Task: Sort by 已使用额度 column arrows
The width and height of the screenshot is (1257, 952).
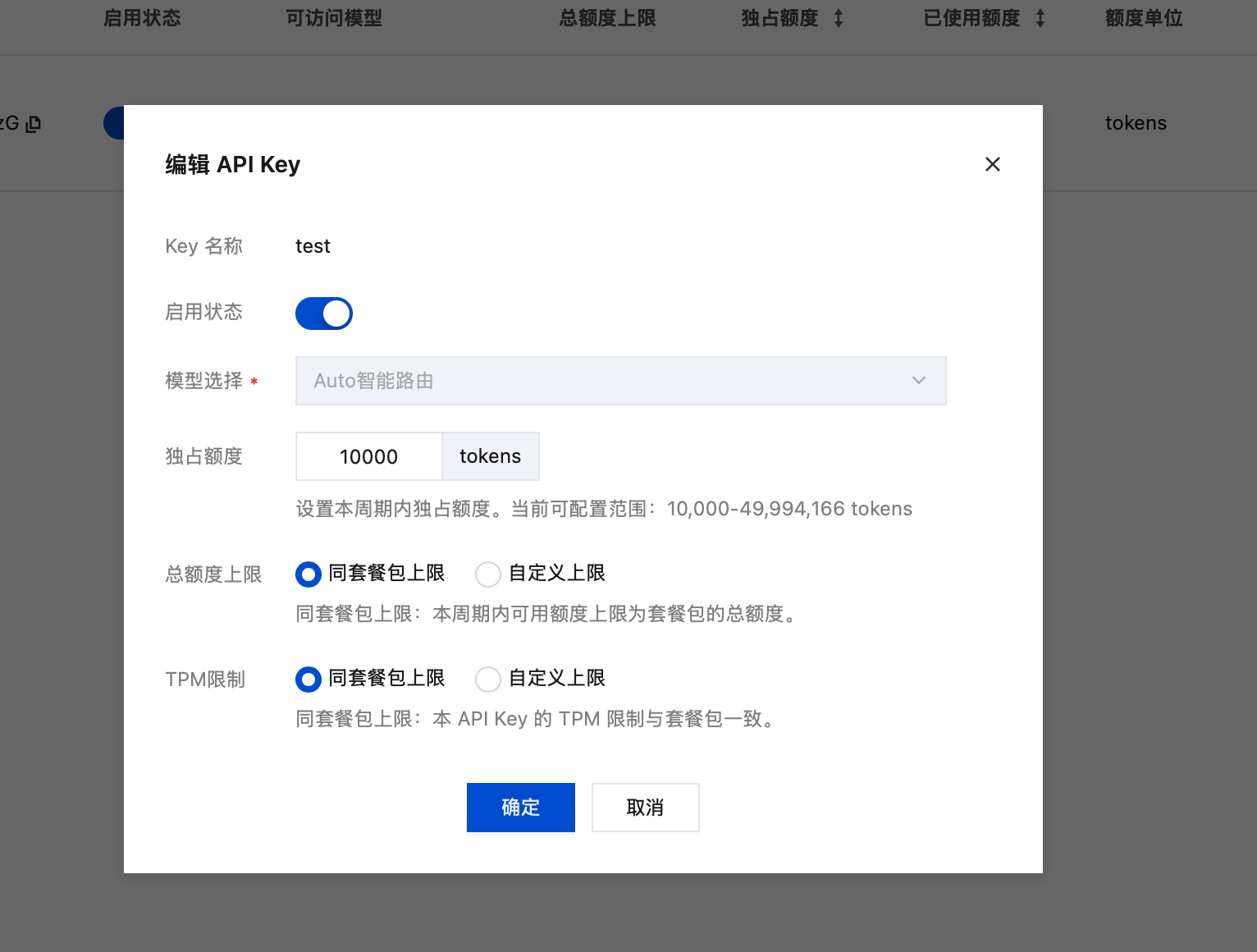Action: (1040, 18)
